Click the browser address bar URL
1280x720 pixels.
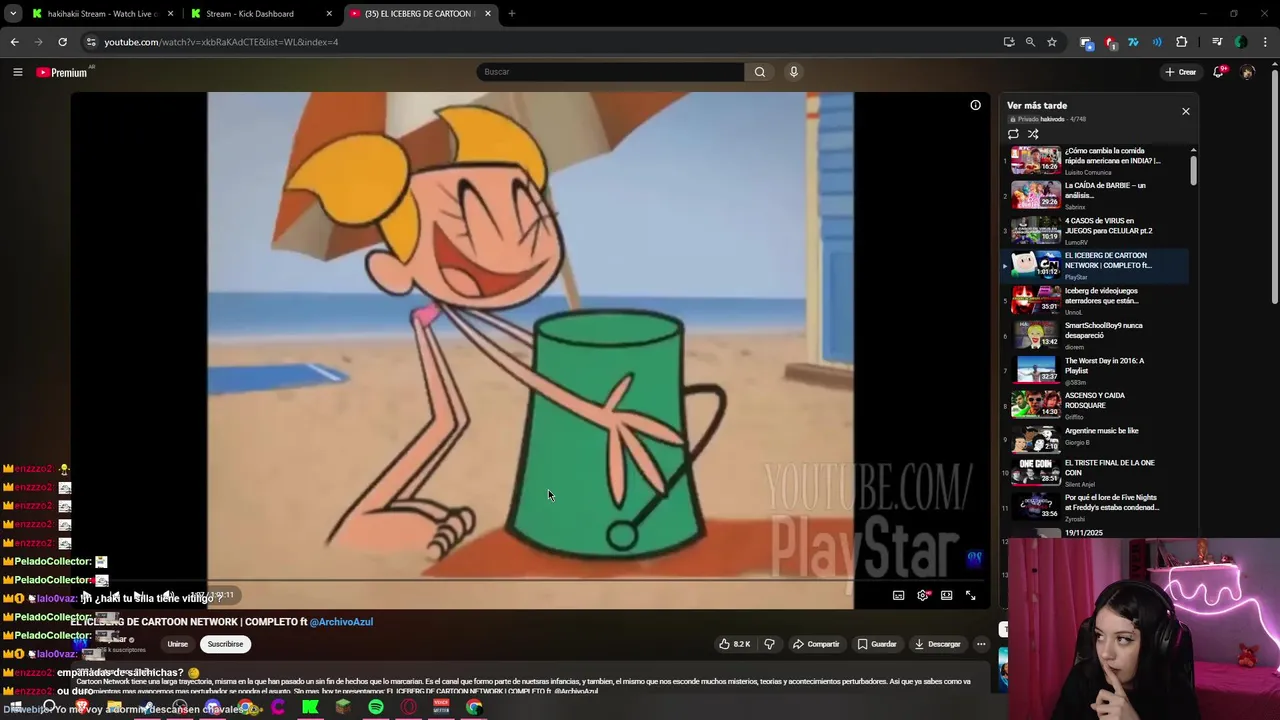tap(221, 42)
